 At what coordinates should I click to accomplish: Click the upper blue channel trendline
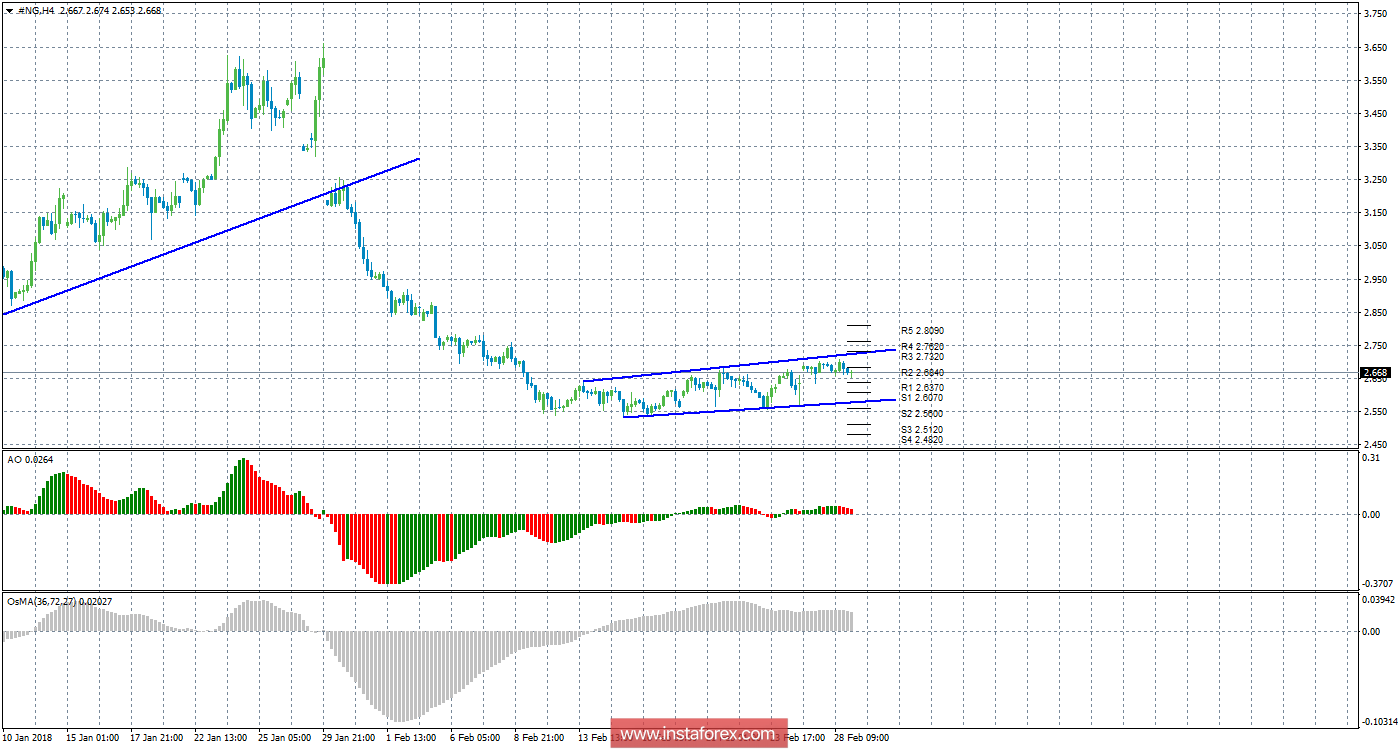pyautogui.click(x=740, y=365)
